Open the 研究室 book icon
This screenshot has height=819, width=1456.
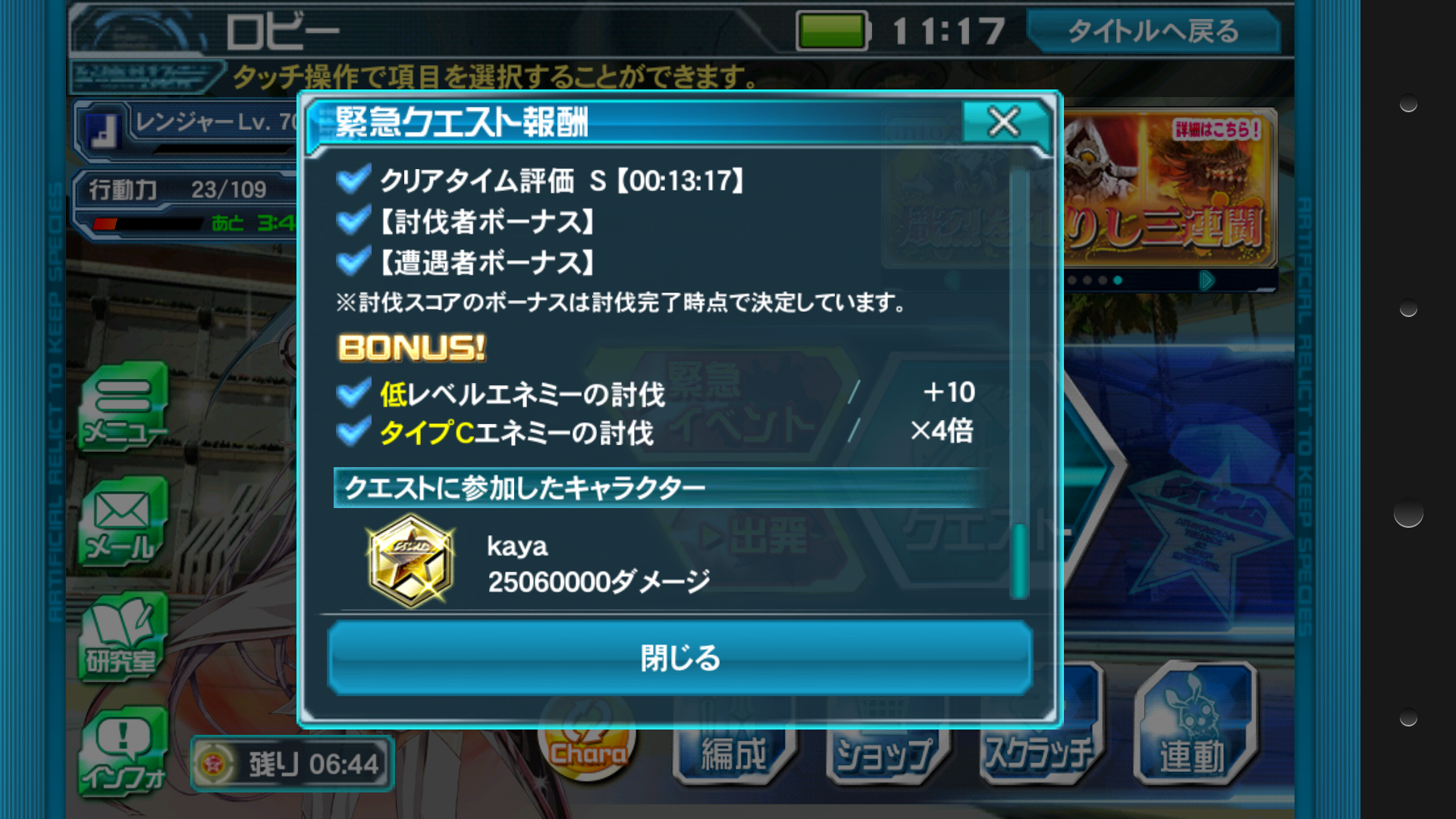tap(123, 637)
